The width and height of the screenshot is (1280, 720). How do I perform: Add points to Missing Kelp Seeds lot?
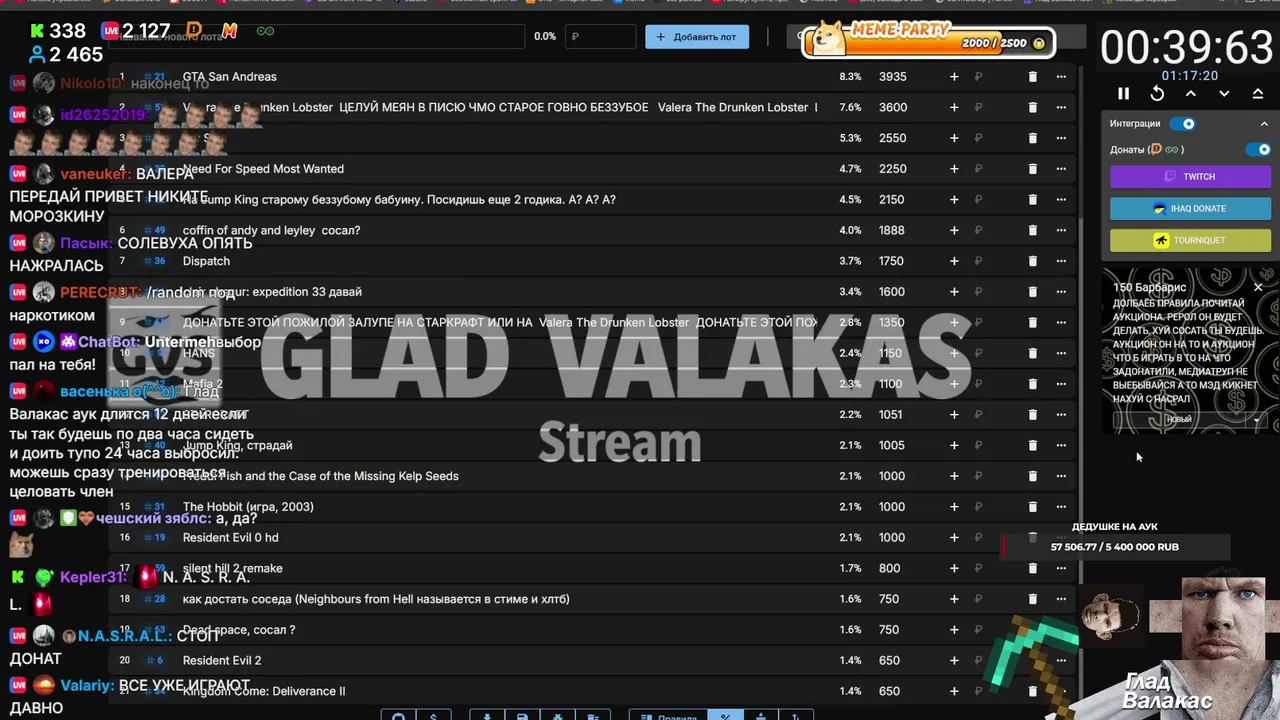click(x=954, y=476)
